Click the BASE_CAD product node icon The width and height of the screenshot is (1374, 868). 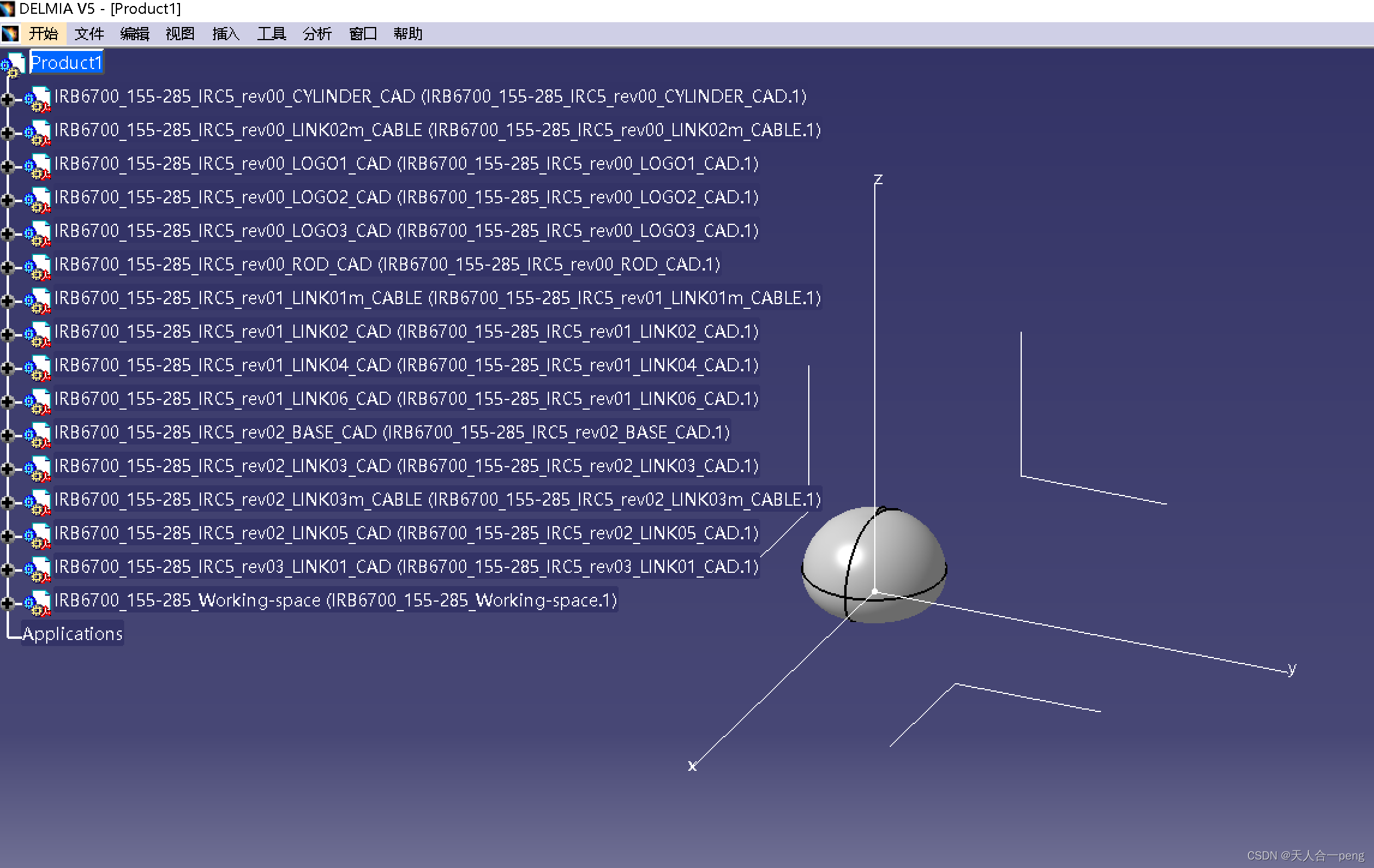[x=38, y=434]
